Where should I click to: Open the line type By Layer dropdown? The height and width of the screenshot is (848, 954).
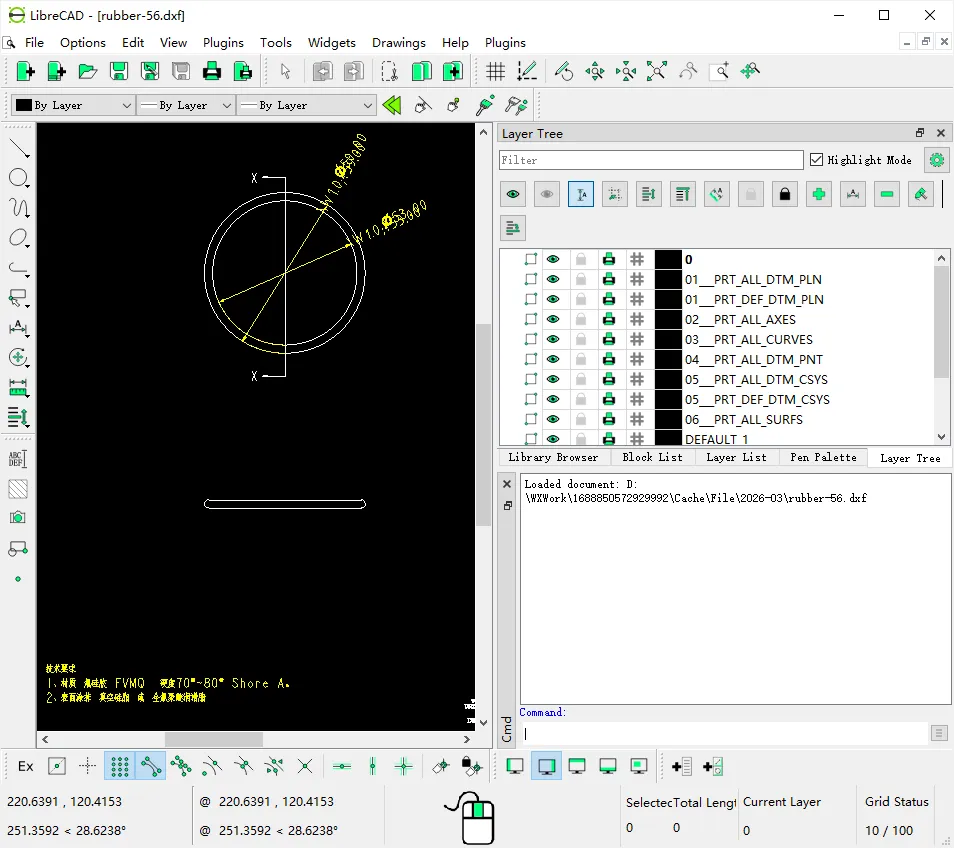click(305, 105)
